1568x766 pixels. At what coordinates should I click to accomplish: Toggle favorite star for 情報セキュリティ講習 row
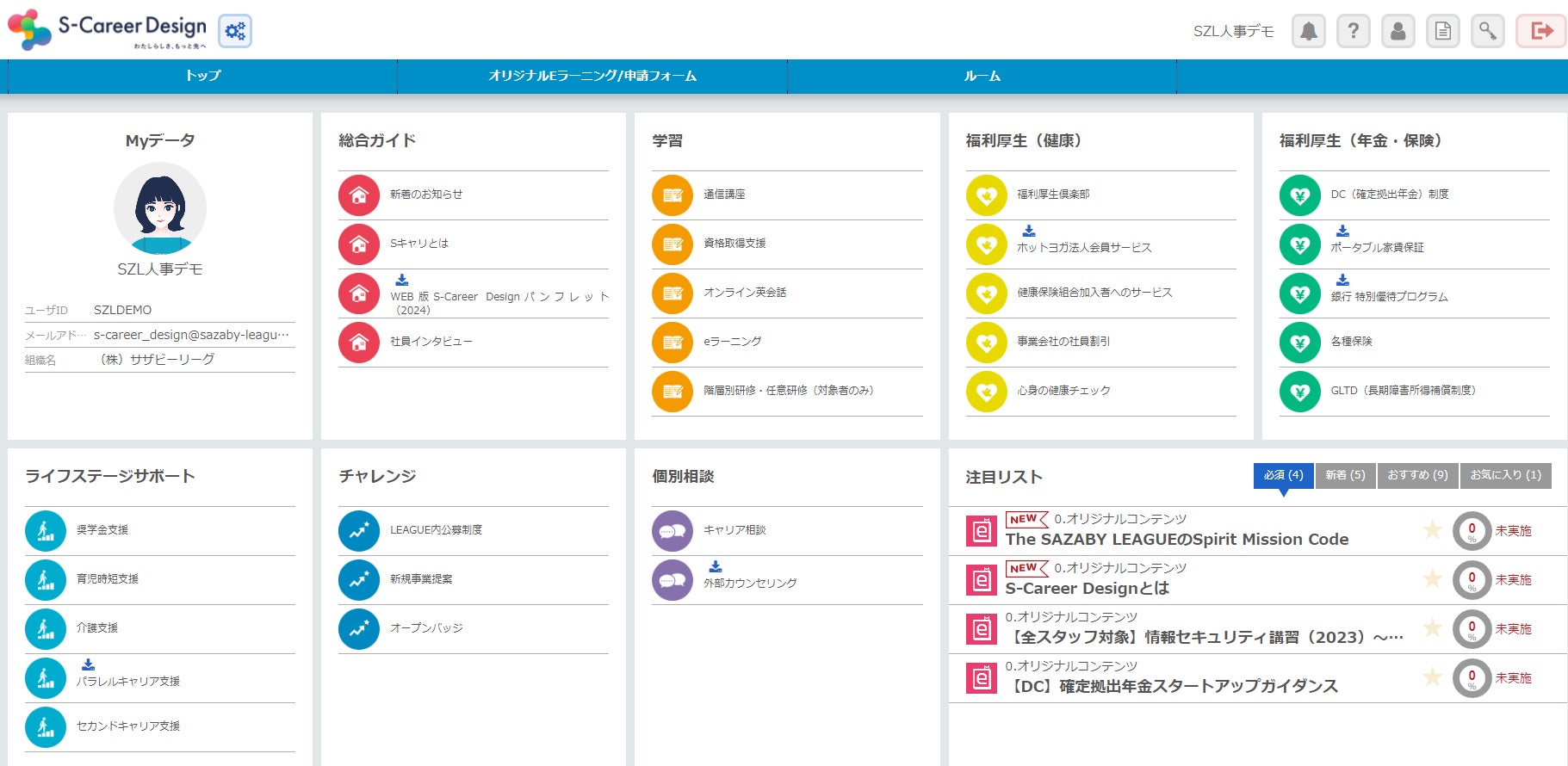(x=1432, y=627)
